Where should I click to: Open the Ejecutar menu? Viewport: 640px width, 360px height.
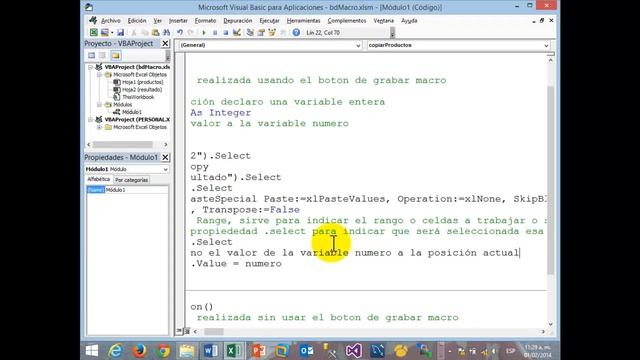(269, 20)
